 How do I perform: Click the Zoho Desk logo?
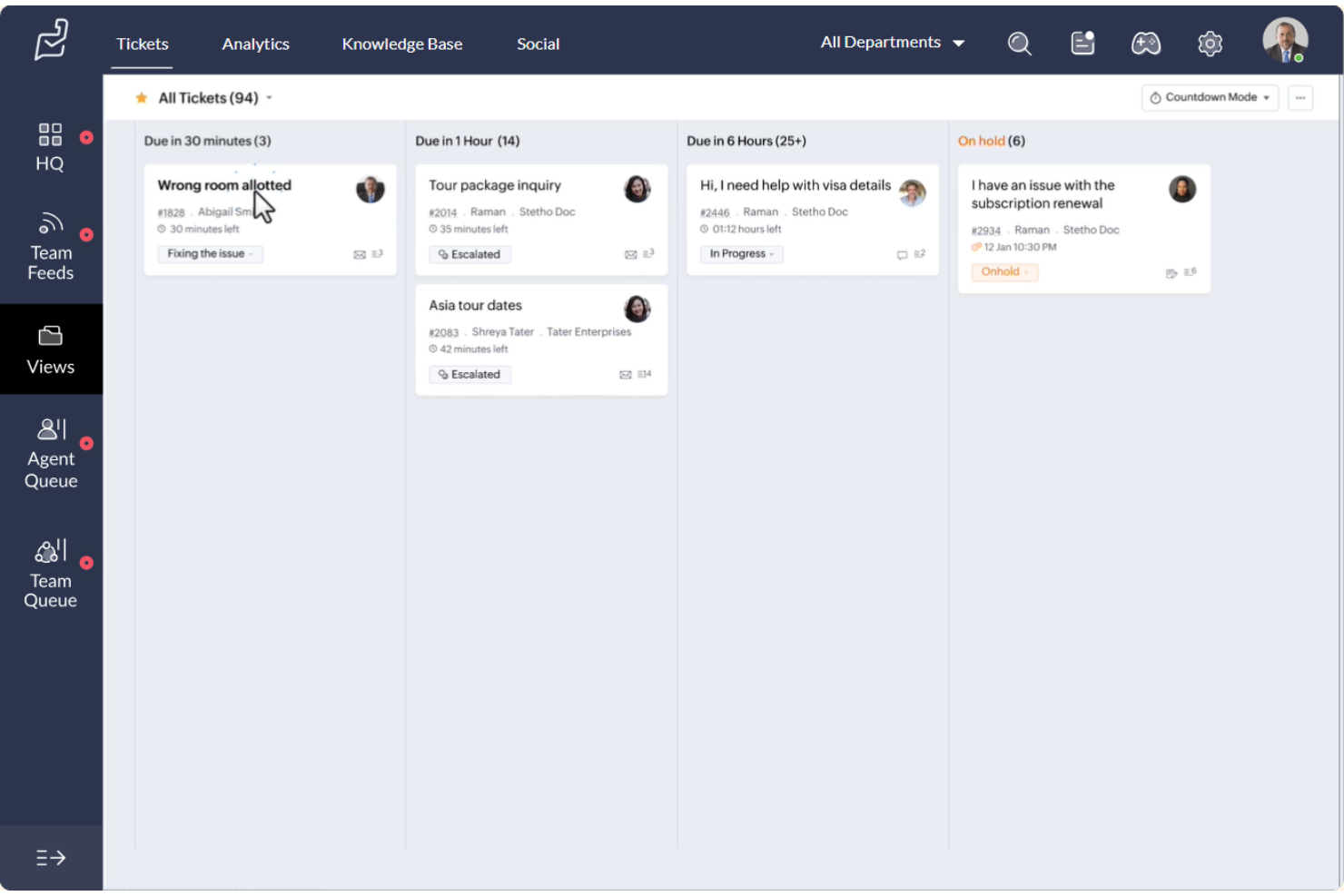coord(50,40)
